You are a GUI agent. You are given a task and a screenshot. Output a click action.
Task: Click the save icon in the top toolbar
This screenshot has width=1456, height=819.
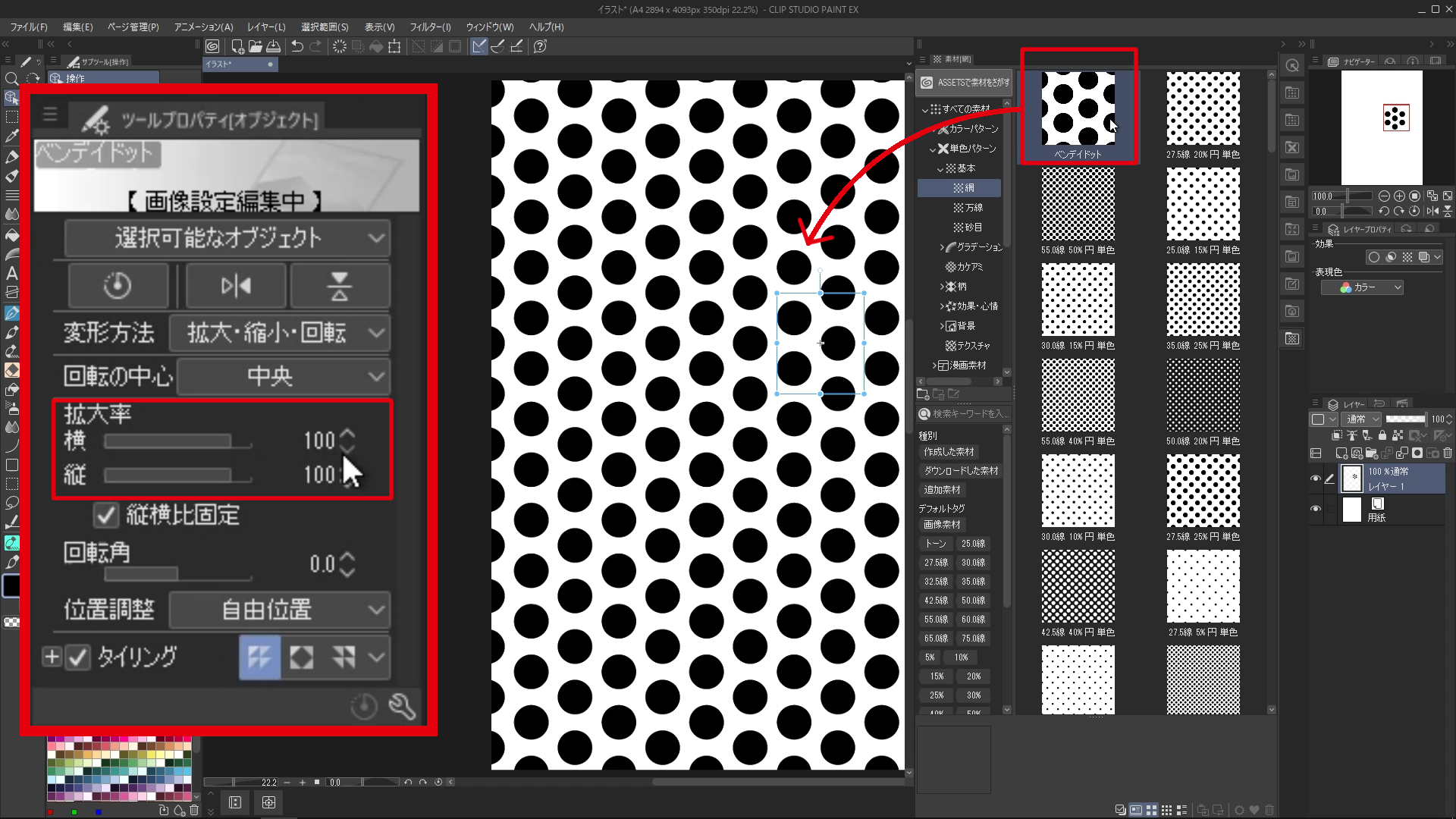273,46
